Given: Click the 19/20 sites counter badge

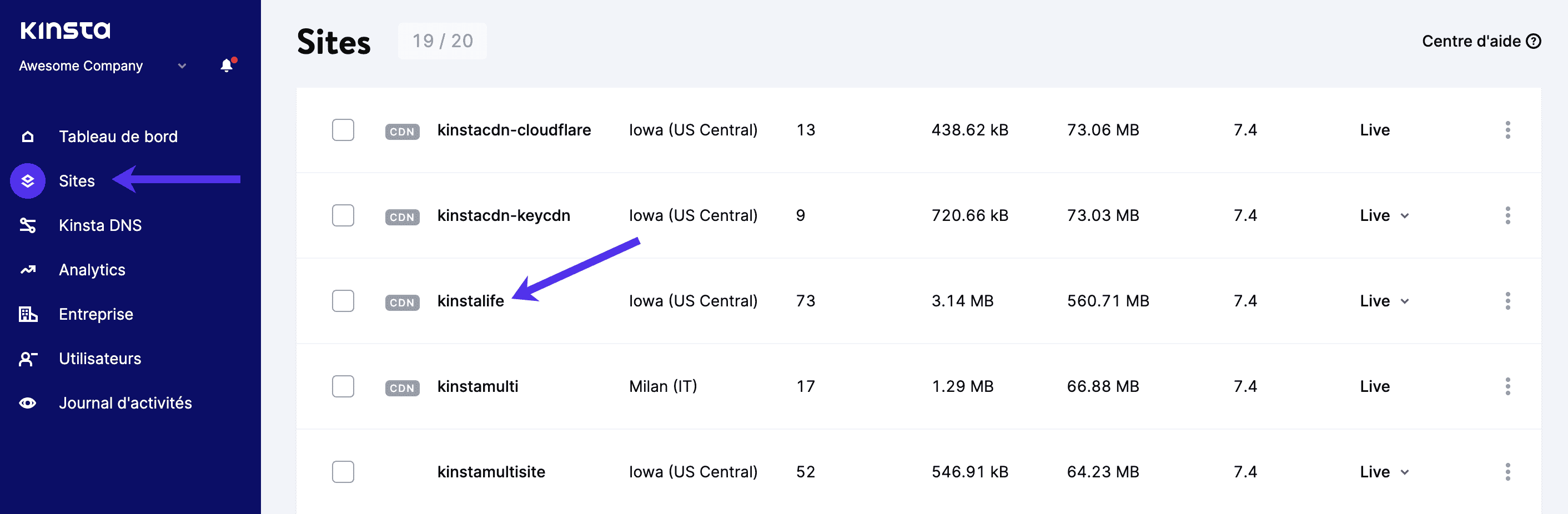Looking at the screenshot, I should tap(442, 42).
